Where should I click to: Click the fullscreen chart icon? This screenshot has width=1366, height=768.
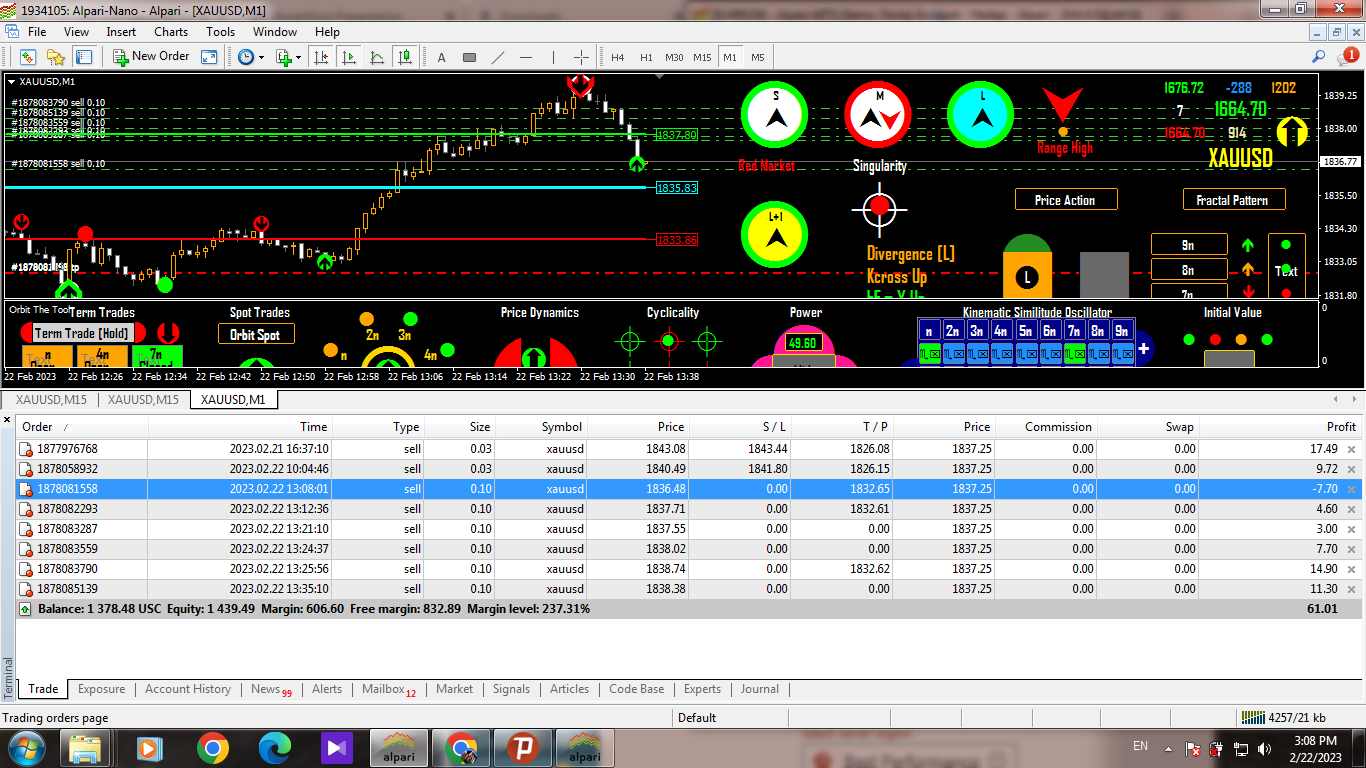209,57
